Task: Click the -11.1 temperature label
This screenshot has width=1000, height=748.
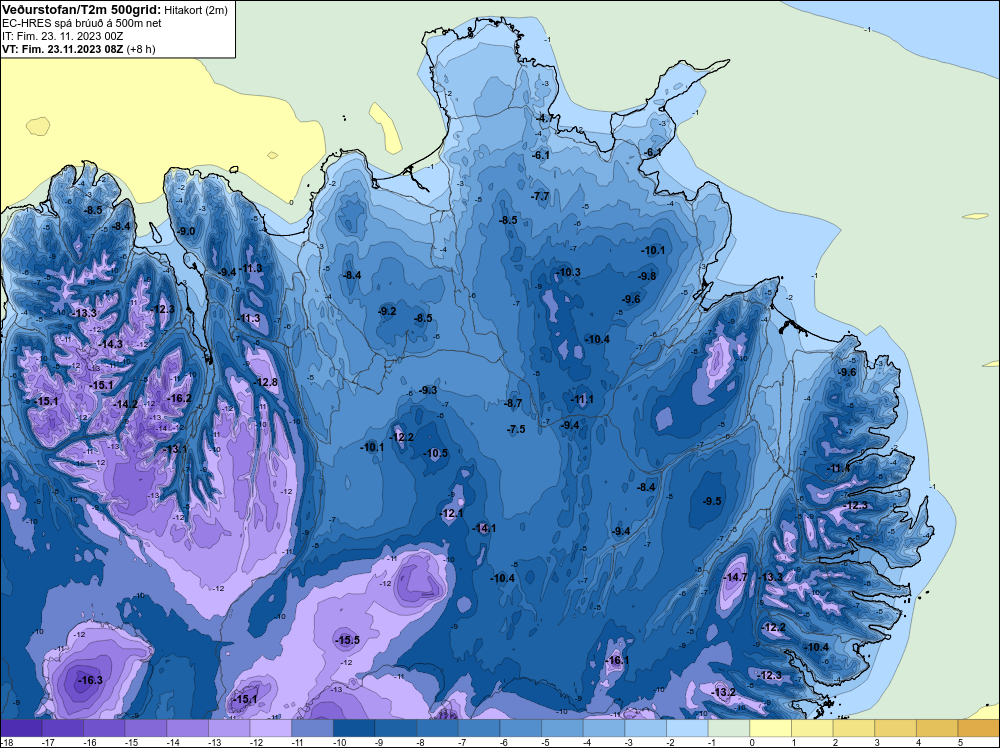Action: 582,399
